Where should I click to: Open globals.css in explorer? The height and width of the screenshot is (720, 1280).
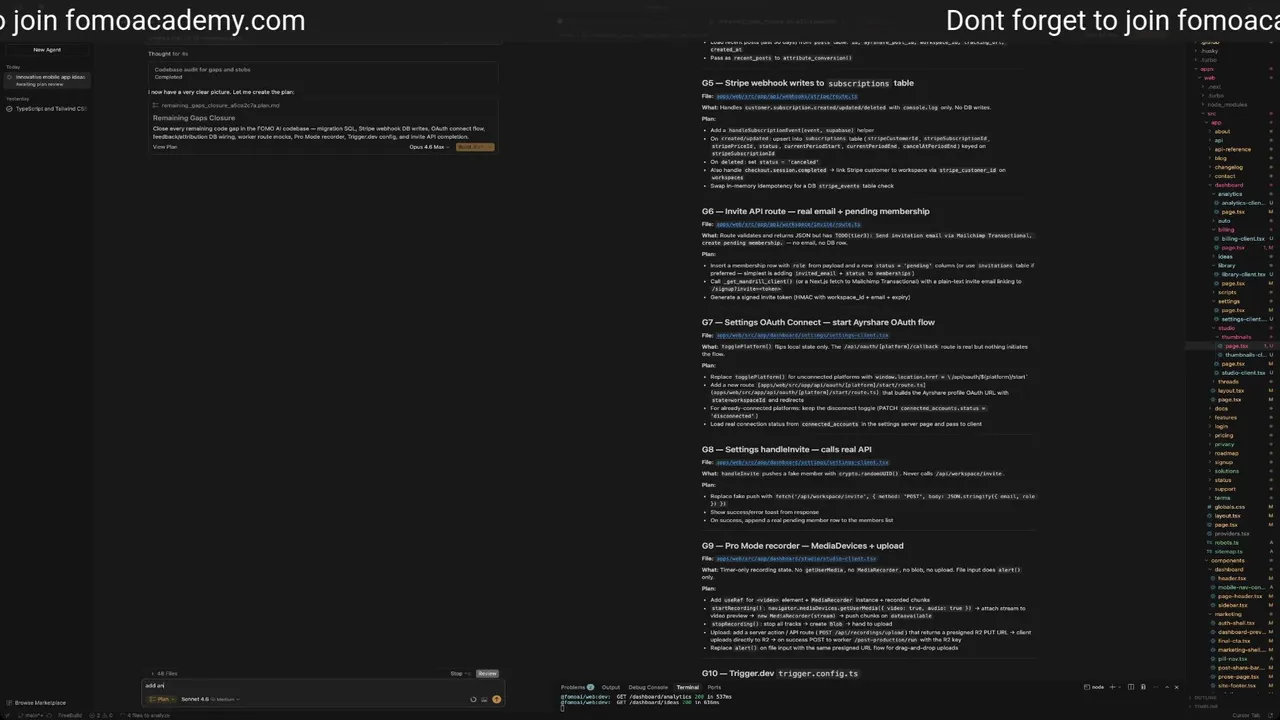(1229, 507)
